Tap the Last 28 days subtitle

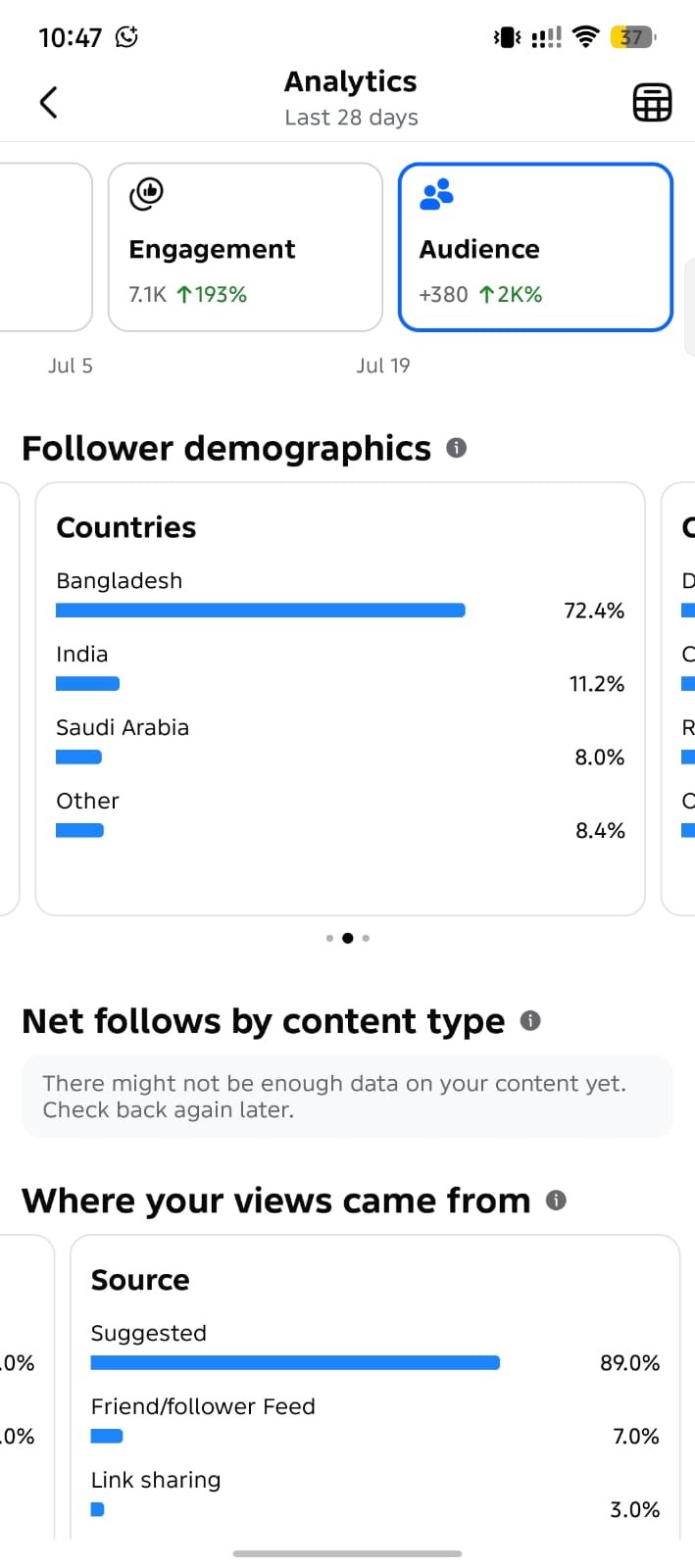tap(351, 118)
